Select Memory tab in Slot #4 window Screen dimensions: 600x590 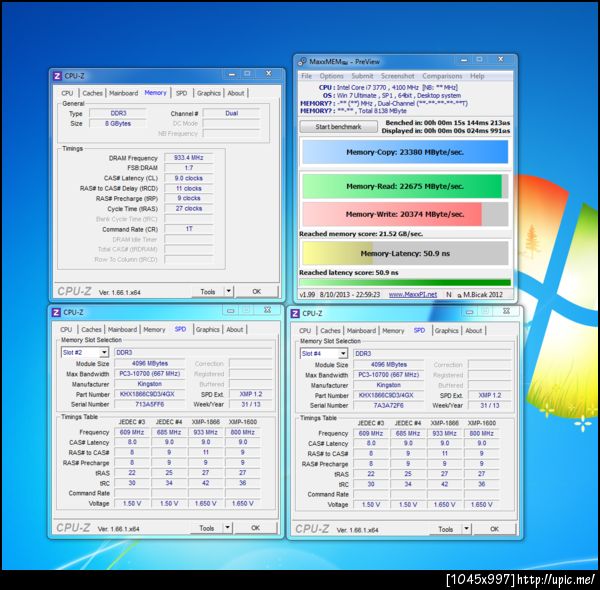[x=393, y=331]
